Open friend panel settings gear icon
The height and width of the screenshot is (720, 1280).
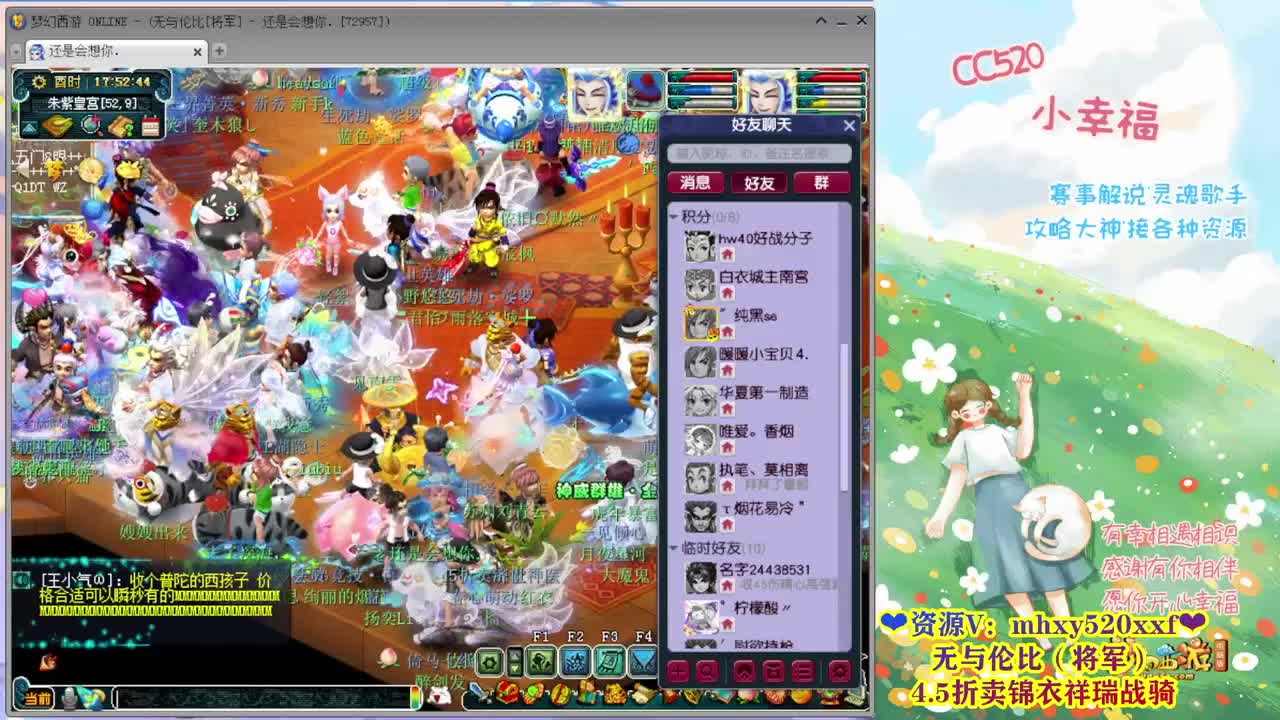pyautogui.click(x=840, y=671)
